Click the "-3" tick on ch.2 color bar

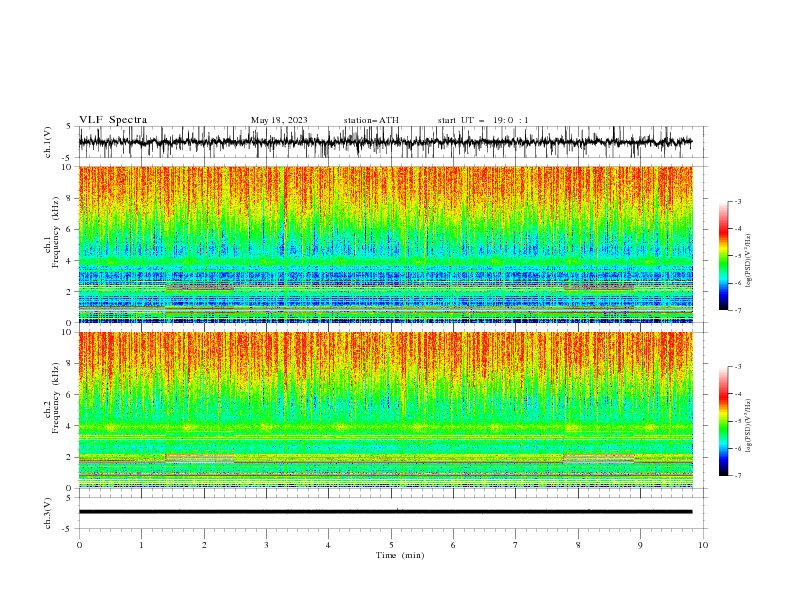click(x=737, y=367)
